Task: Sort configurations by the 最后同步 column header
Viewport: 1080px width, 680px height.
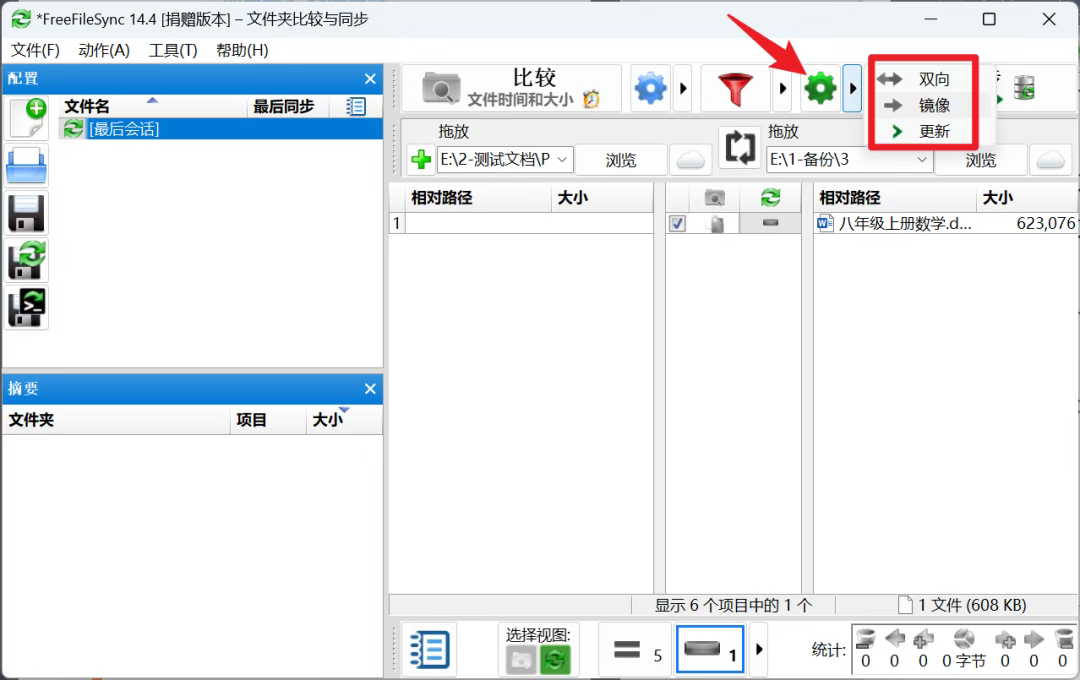Action: (288, 106)
